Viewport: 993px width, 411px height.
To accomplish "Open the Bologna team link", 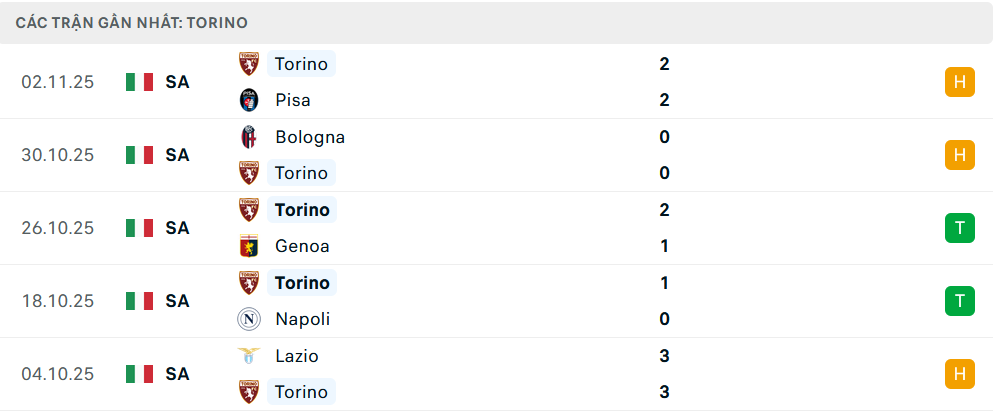I will (x=309, y=137).
